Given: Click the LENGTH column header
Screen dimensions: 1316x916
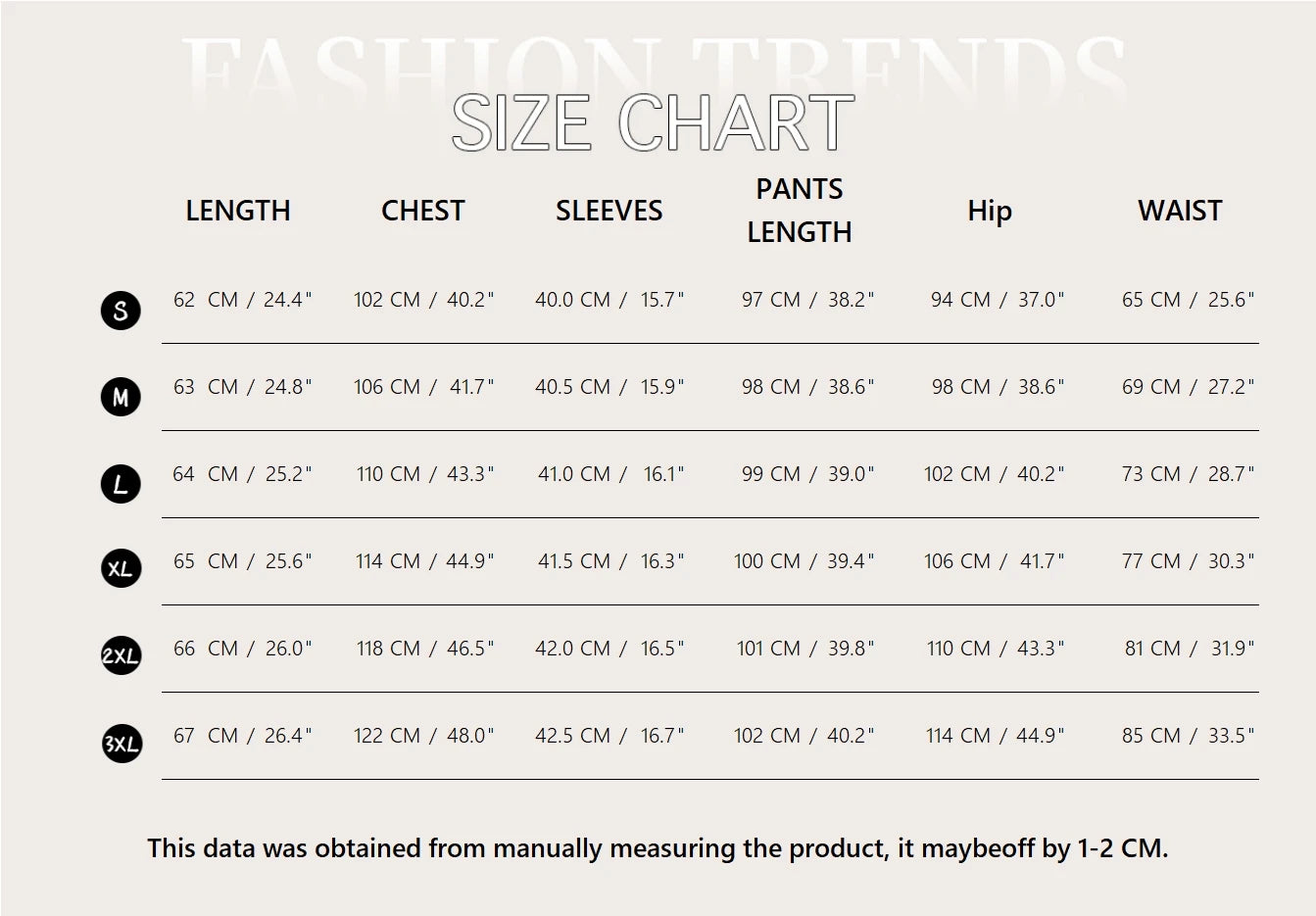Looking at the screenshot, I should pos(238,211).
